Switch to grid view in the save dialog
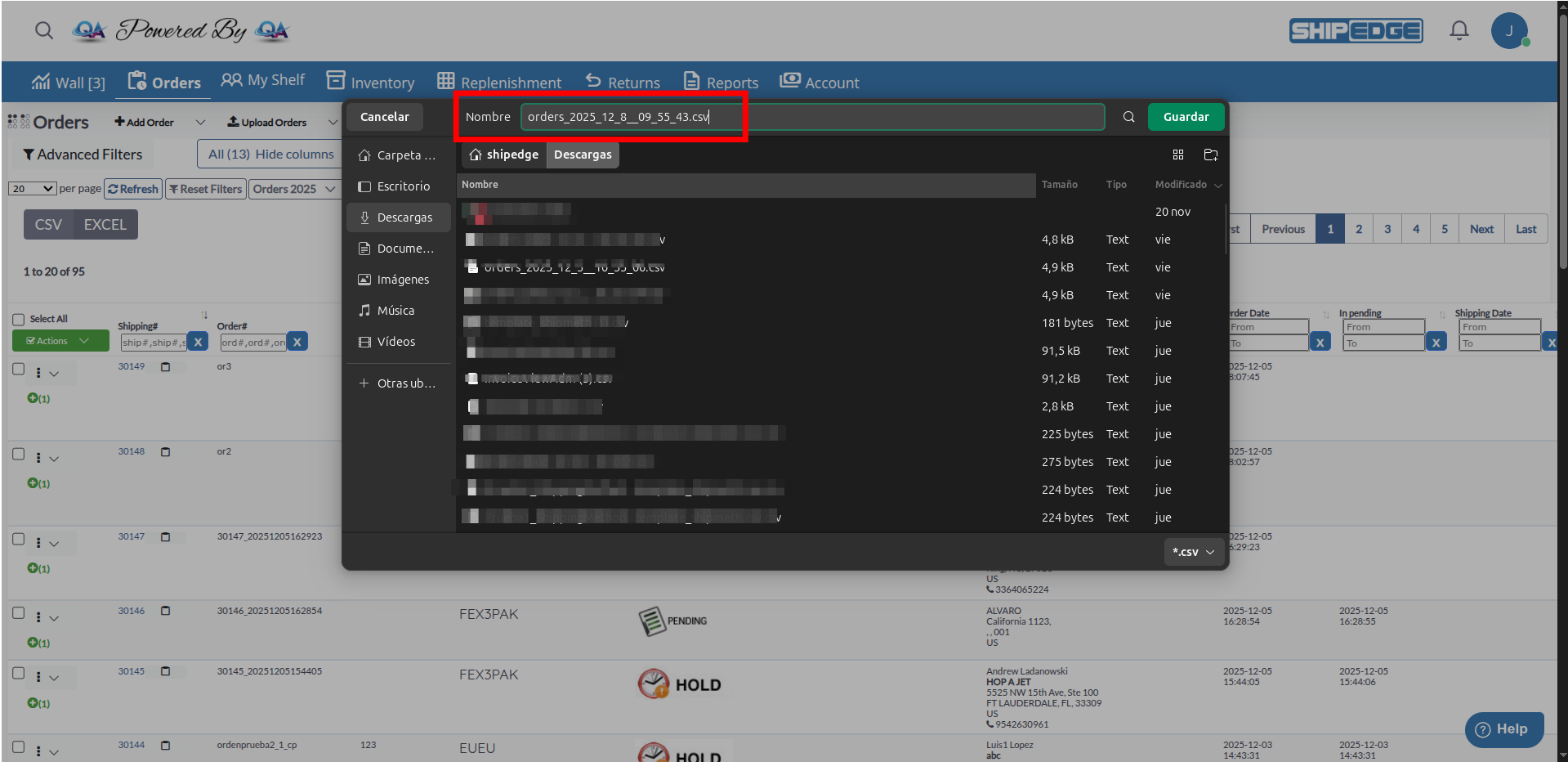The image size is (1568, 762). pos(1178,155)
